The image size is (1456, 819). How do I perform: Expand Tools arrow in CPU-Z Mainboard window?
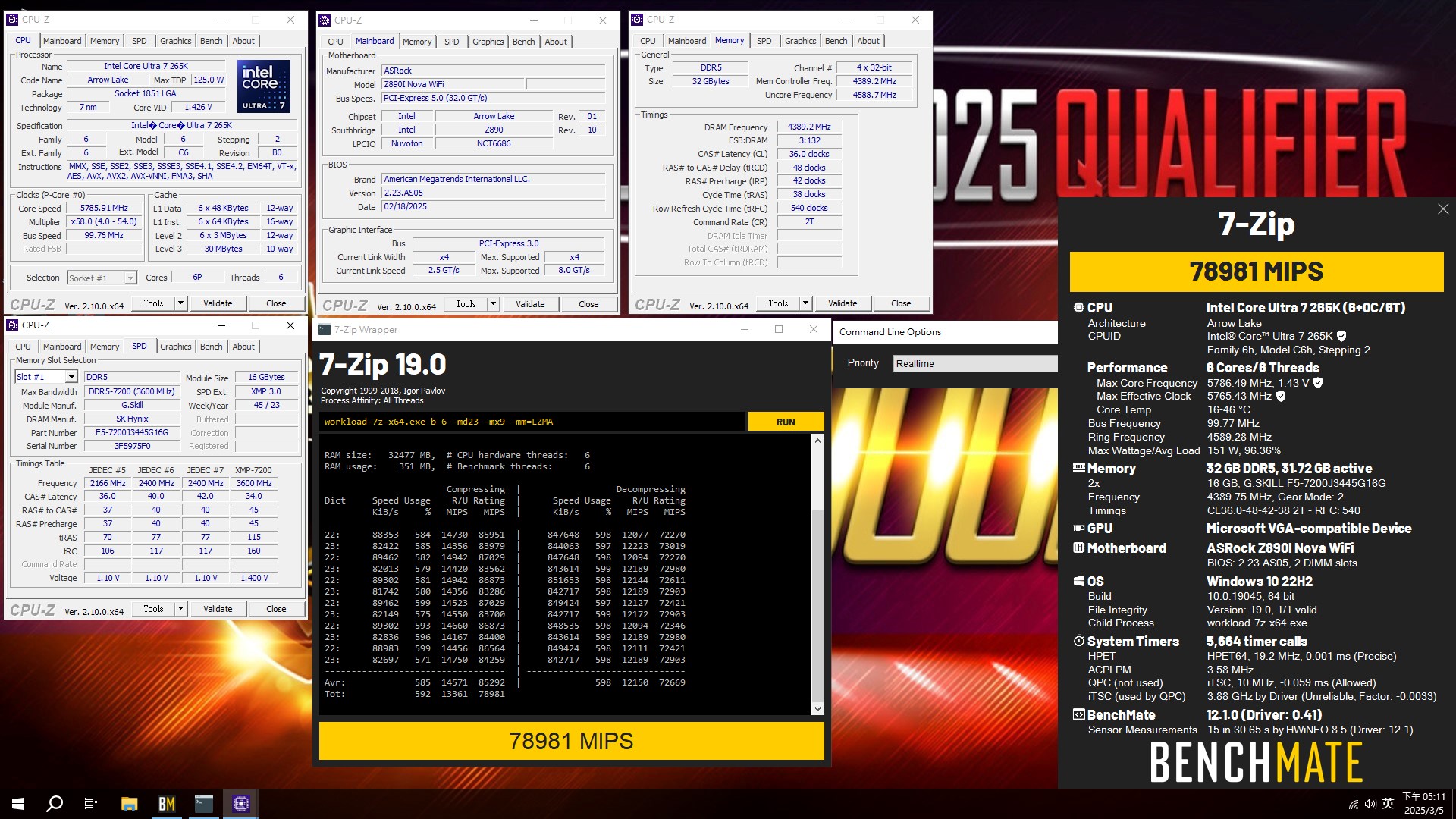pyautogui.click(x=493, y=304)
